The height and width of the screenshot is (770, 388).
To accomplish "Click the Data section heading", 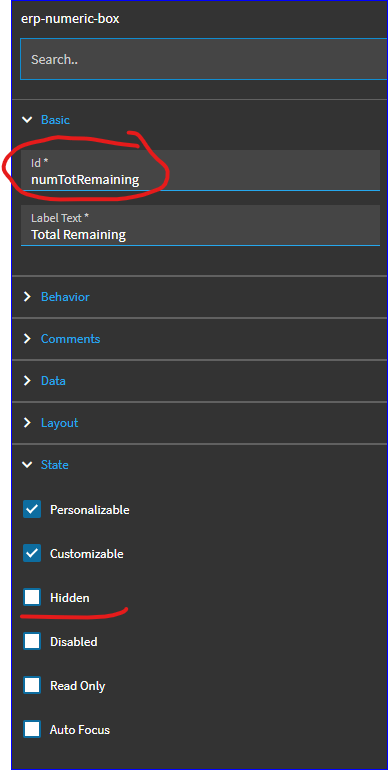I will [53, 381].
